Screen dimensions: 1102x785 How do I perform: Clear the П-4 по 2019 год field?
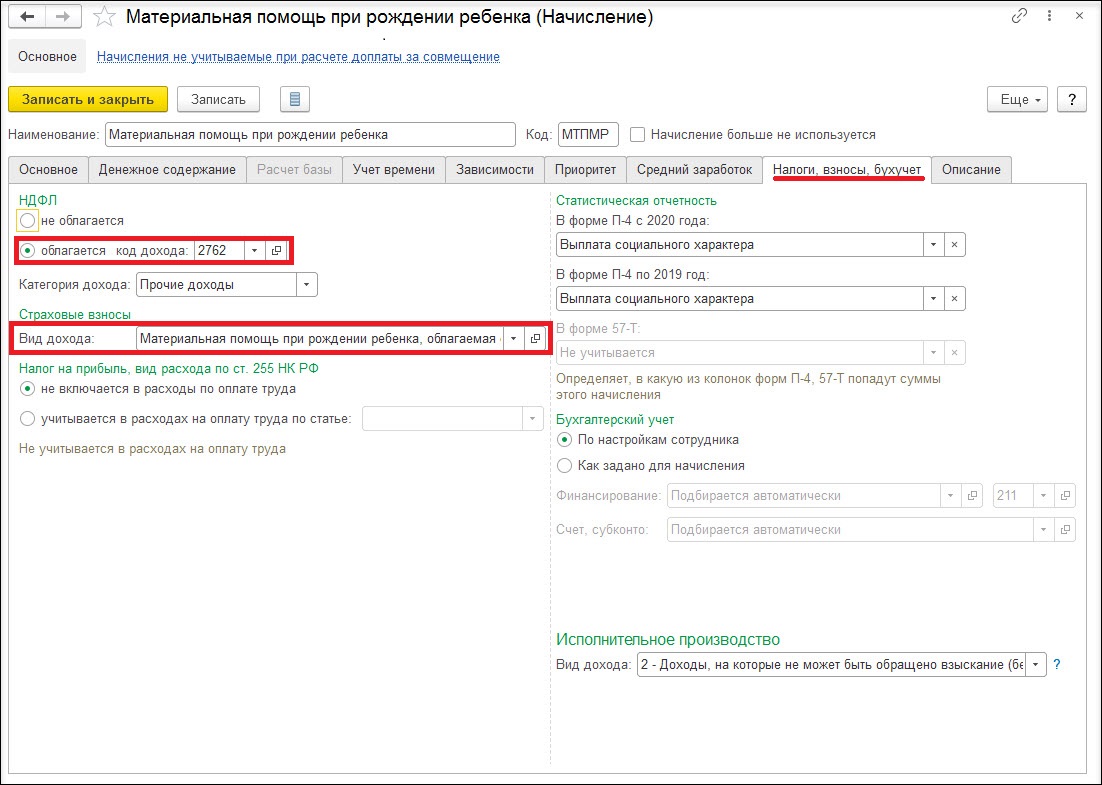[x=954, y=299]
